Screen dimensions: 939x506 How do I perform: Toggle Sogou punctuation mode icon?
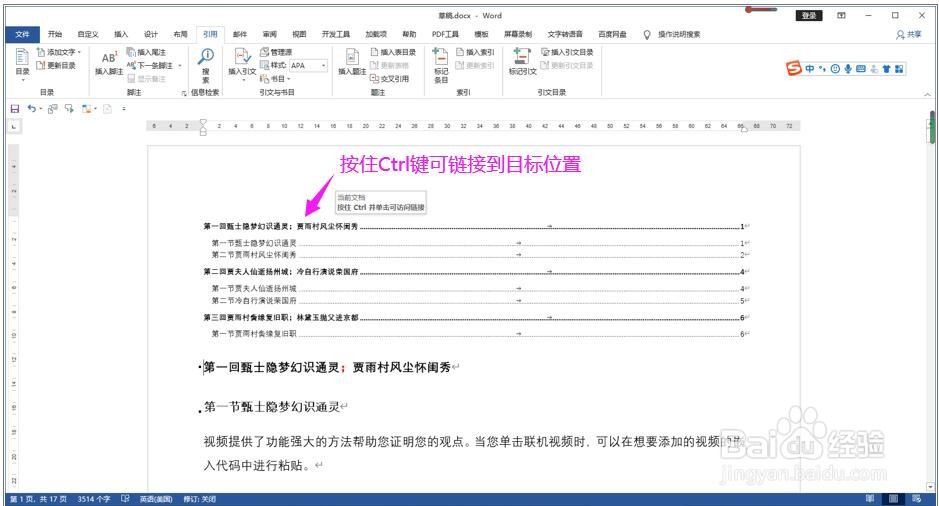point(822,69)
